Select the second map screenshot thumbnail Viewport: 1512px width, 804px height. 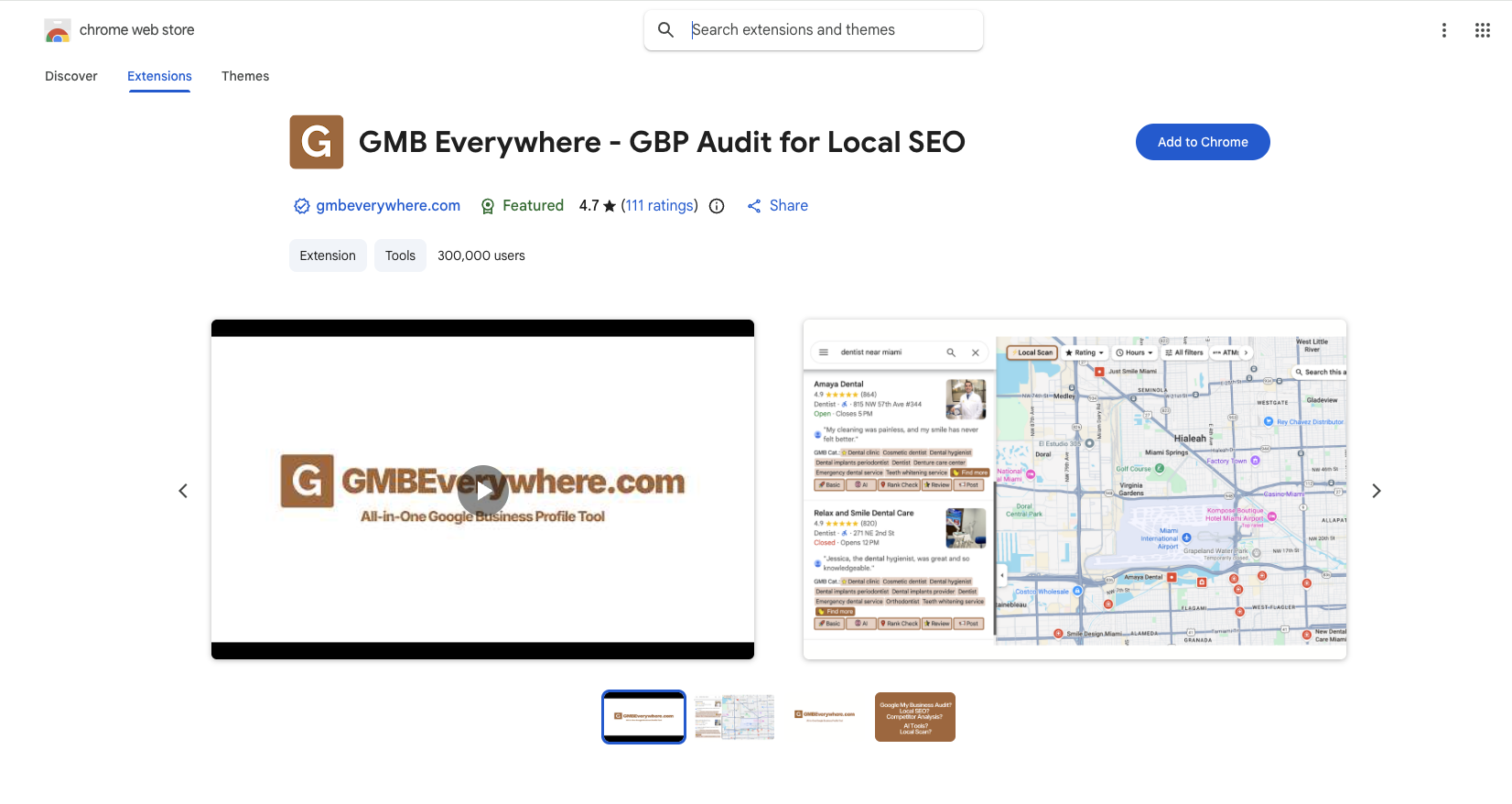(x=734, y=717)
